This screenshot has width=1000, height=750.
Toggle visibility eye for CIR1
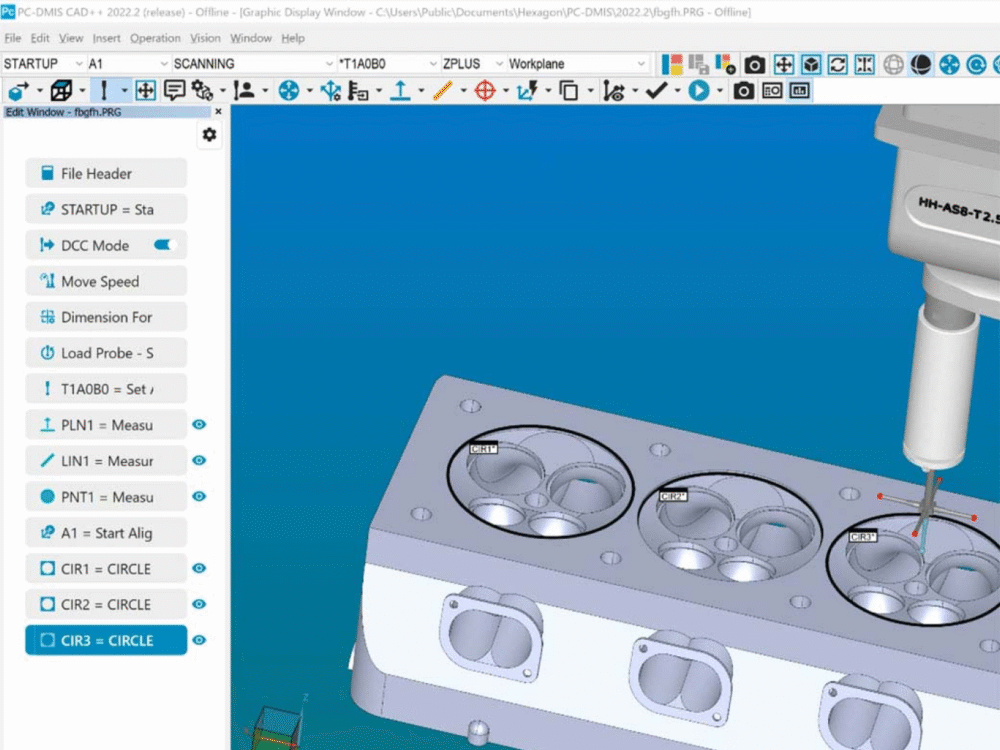(199, 568)
